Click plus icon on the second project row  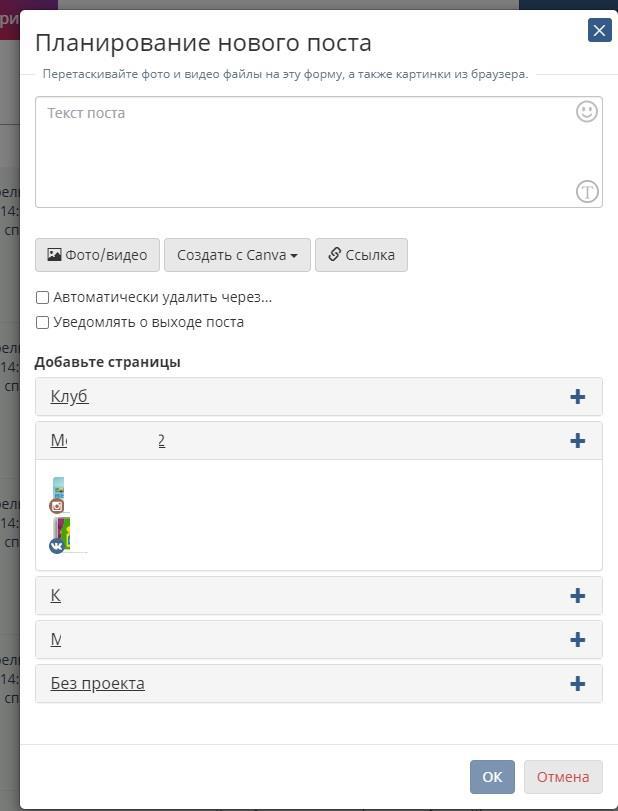tap(577, 441)
